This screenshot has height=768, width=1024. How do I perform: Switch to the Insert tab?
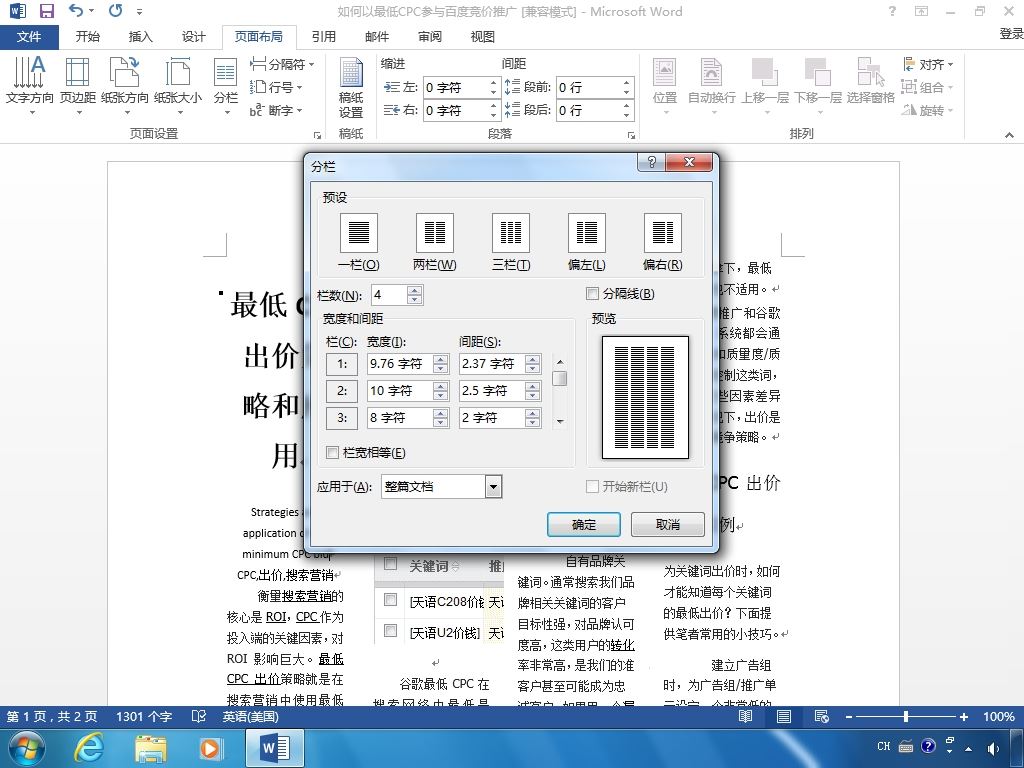pyautogui.click(x=140, y=37)
